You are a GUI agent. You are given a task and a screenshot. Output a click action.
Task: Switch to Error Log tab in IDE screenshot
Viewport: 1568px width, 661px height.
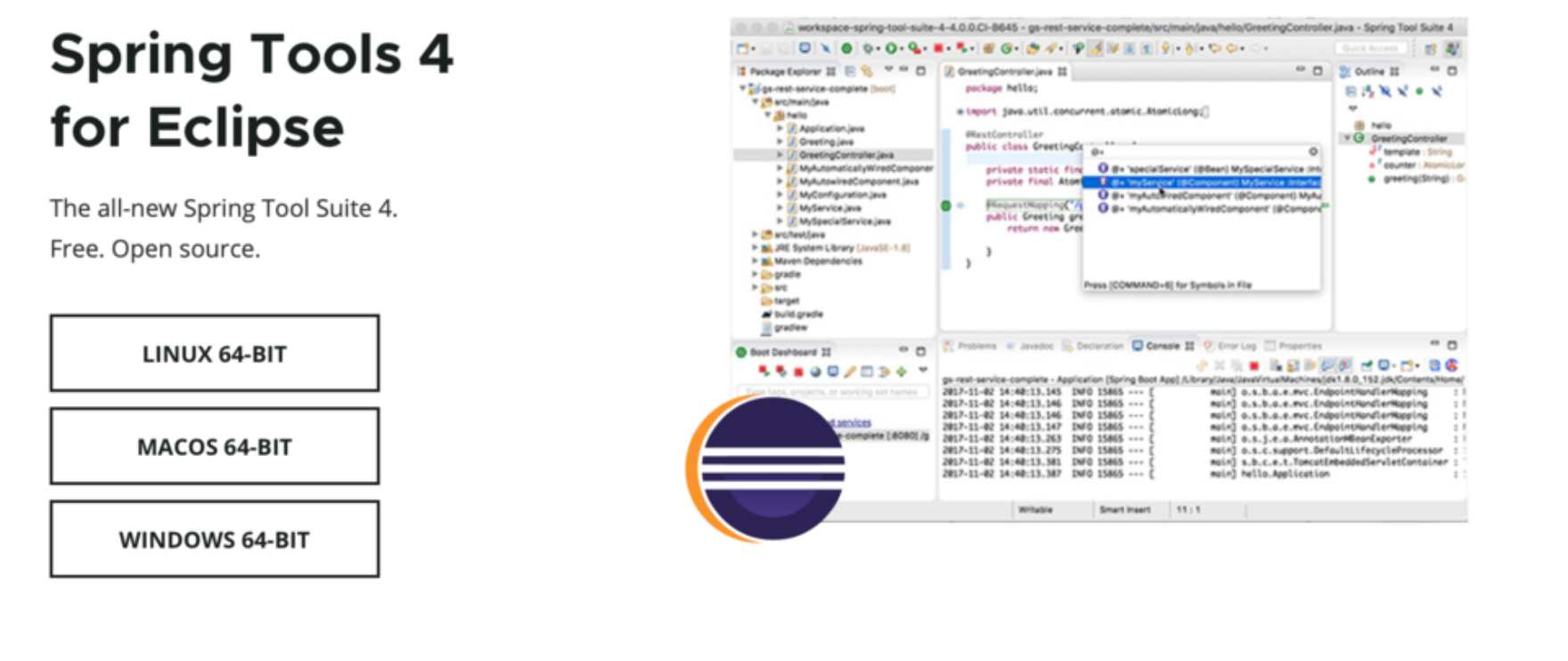[1230, 346]
